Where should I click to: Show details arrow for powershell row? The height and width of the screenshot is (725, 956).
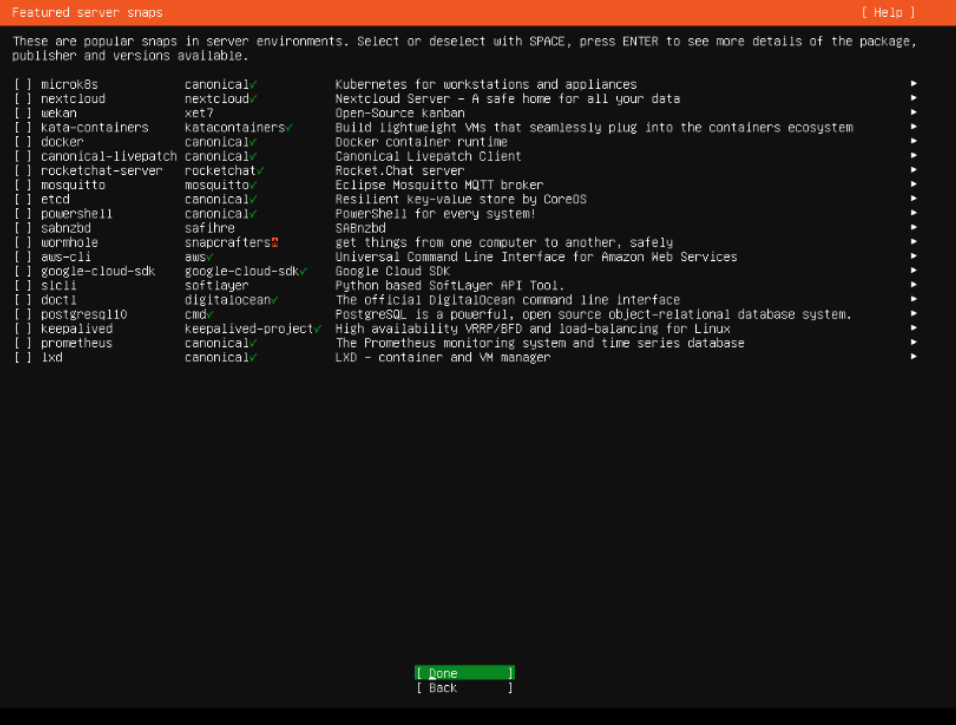913,213
